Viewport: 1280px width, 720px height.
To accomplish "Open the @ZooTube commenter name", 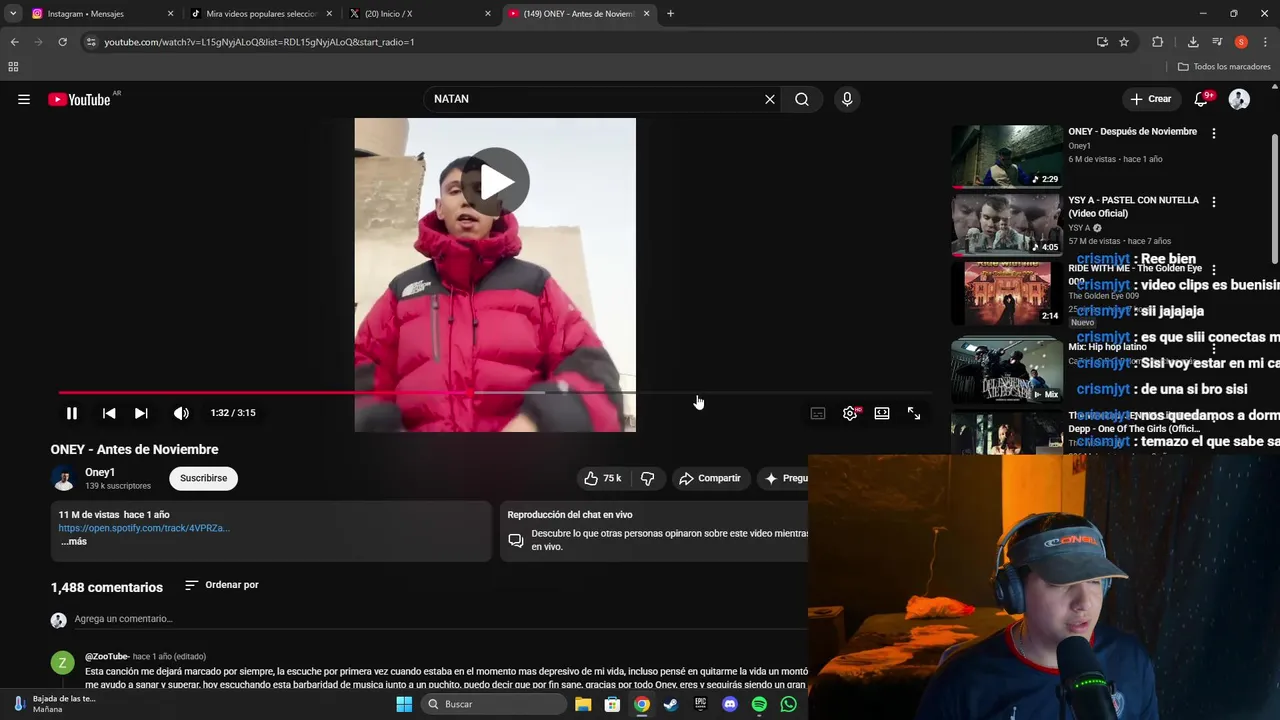I will [x=107, y=657].
